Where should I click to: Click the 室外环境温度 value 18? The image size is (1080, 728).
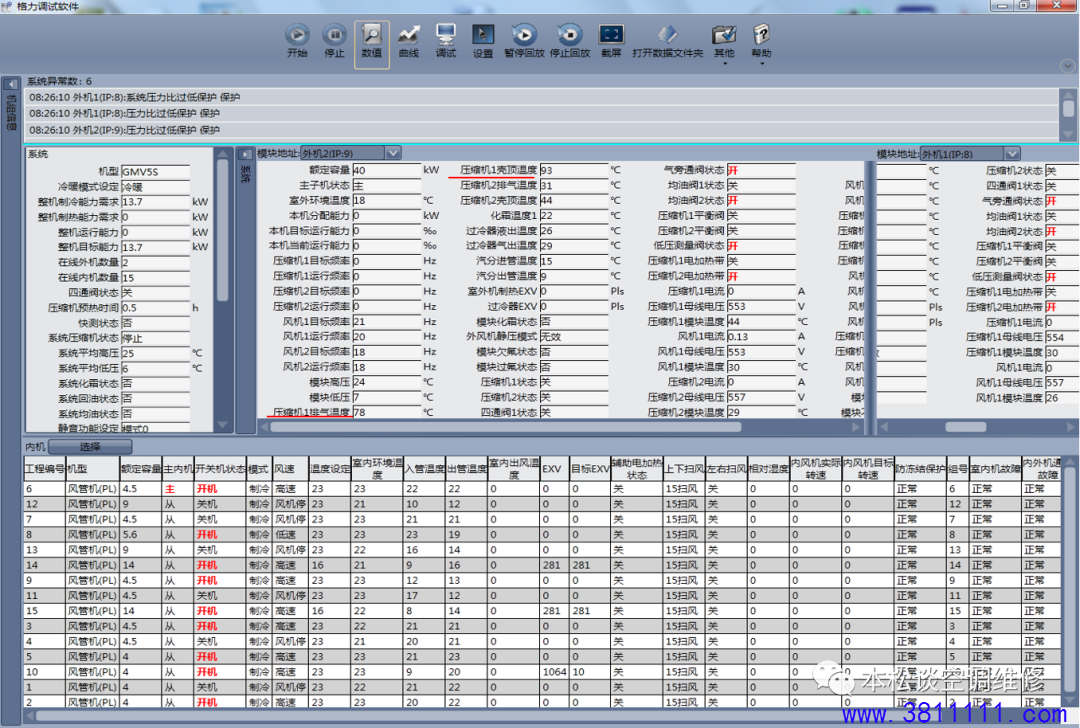click(386, 200)
